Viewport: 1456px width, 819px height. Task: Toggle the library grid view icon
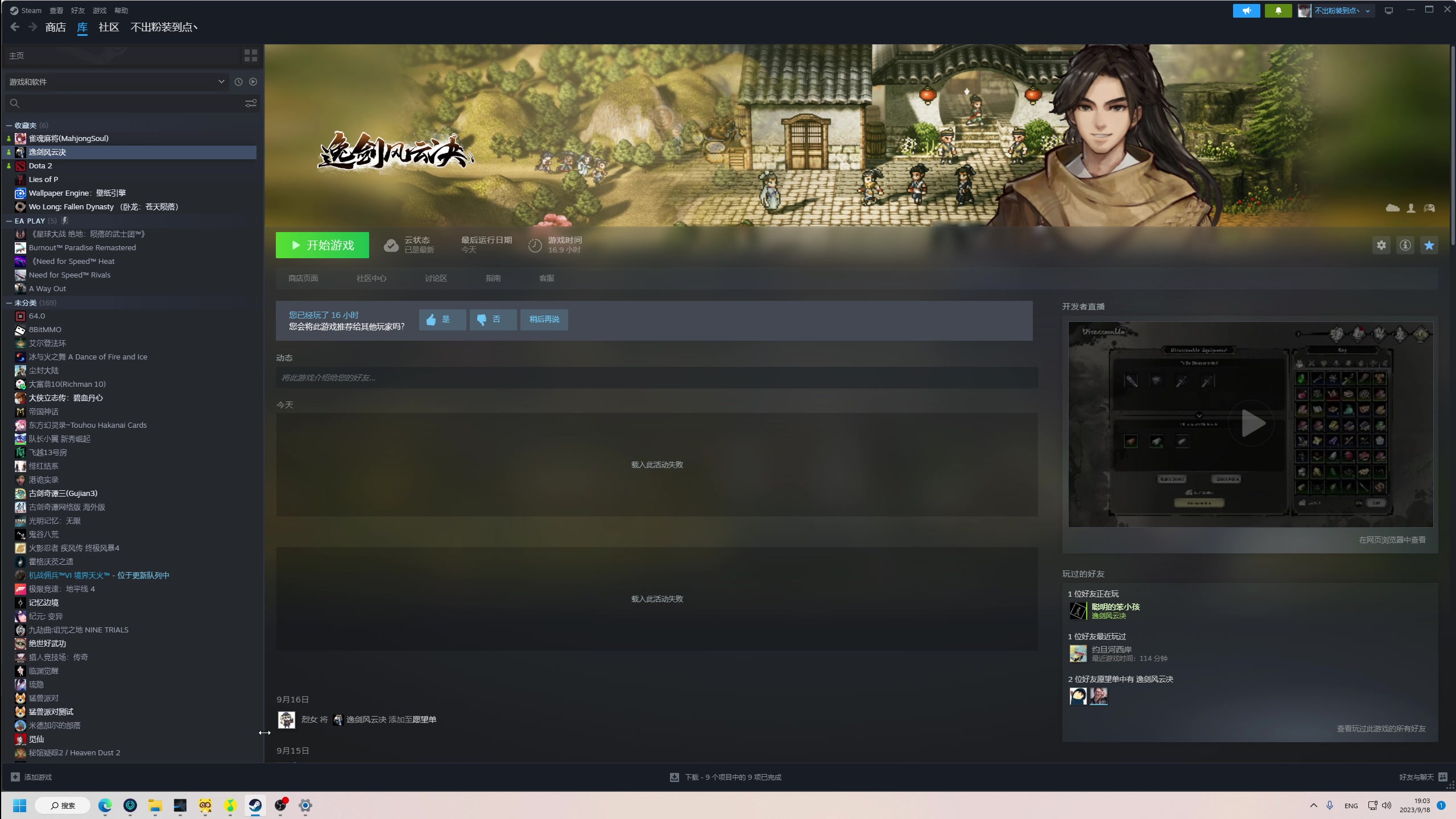(x=250, y=55)
